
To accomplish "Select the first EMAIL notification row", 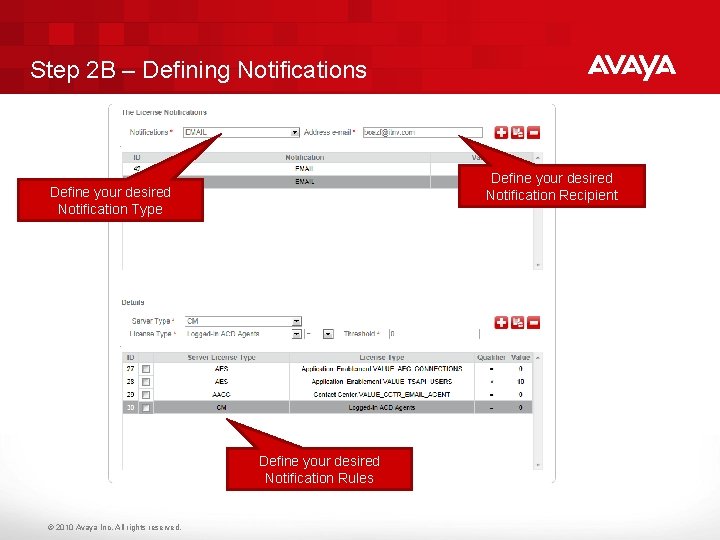I will click(328, 169).
